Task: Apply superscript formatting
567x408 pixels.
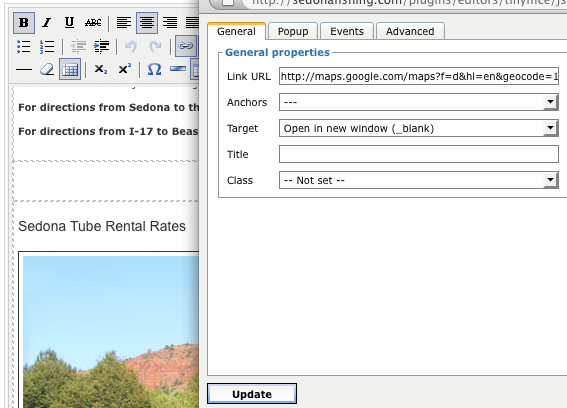Action: [x=124, y=69]
